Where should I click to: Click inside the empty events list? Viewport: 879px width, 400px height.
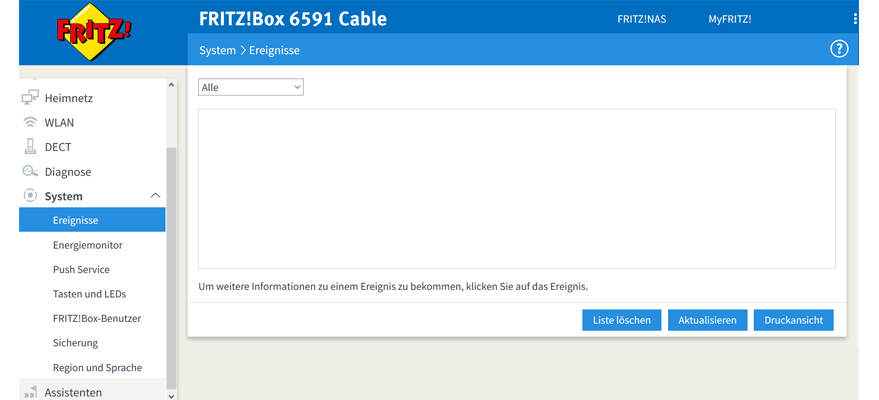click(516, 188)
